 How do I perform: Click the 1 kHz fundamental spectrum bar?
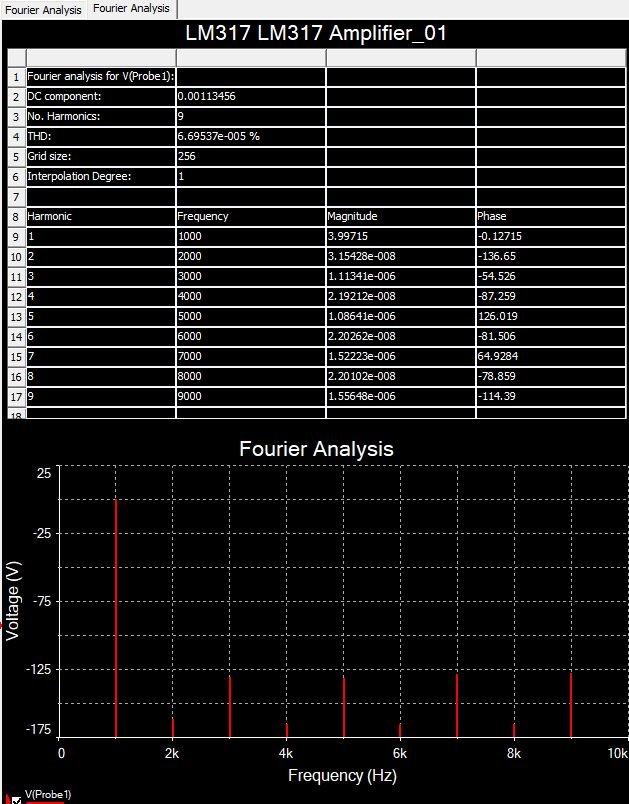116,618
